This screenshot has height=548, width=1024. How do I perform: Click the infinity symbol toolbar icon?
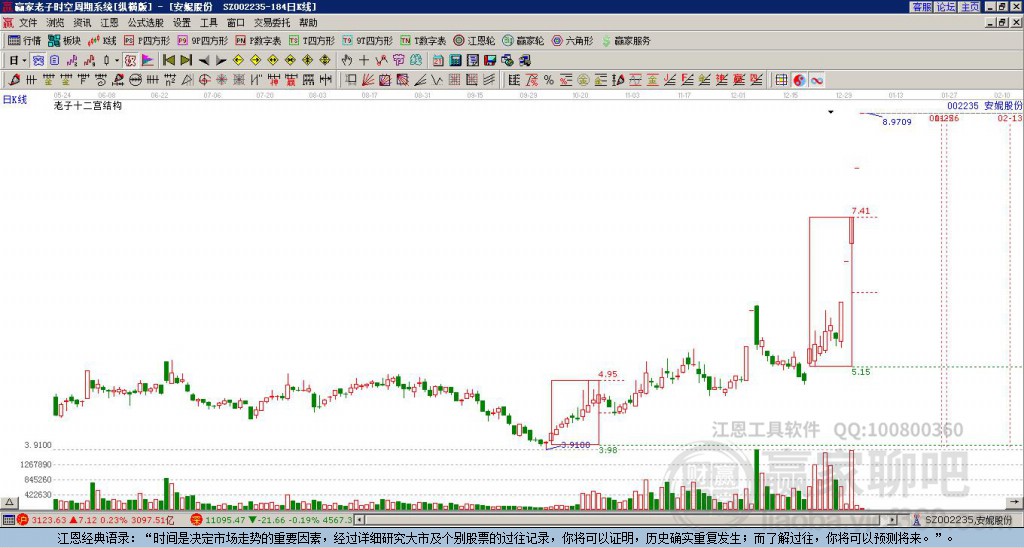coord(817,80)
